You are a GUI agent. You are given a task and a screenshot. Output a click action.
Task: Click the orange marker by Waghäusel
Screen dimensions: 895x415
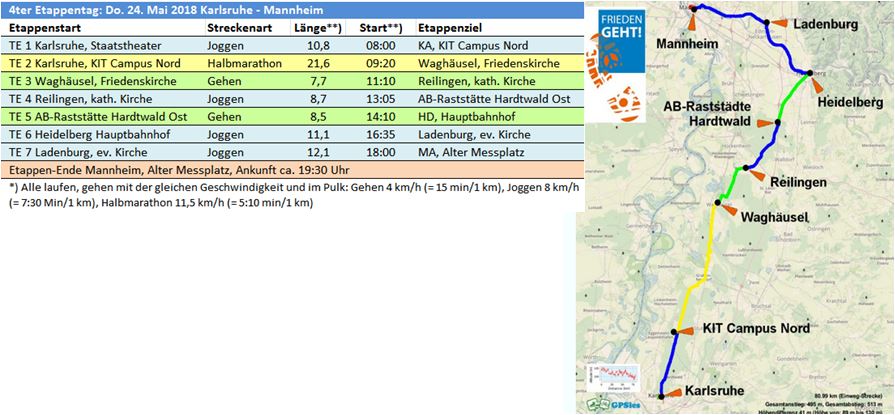(729, 210)
